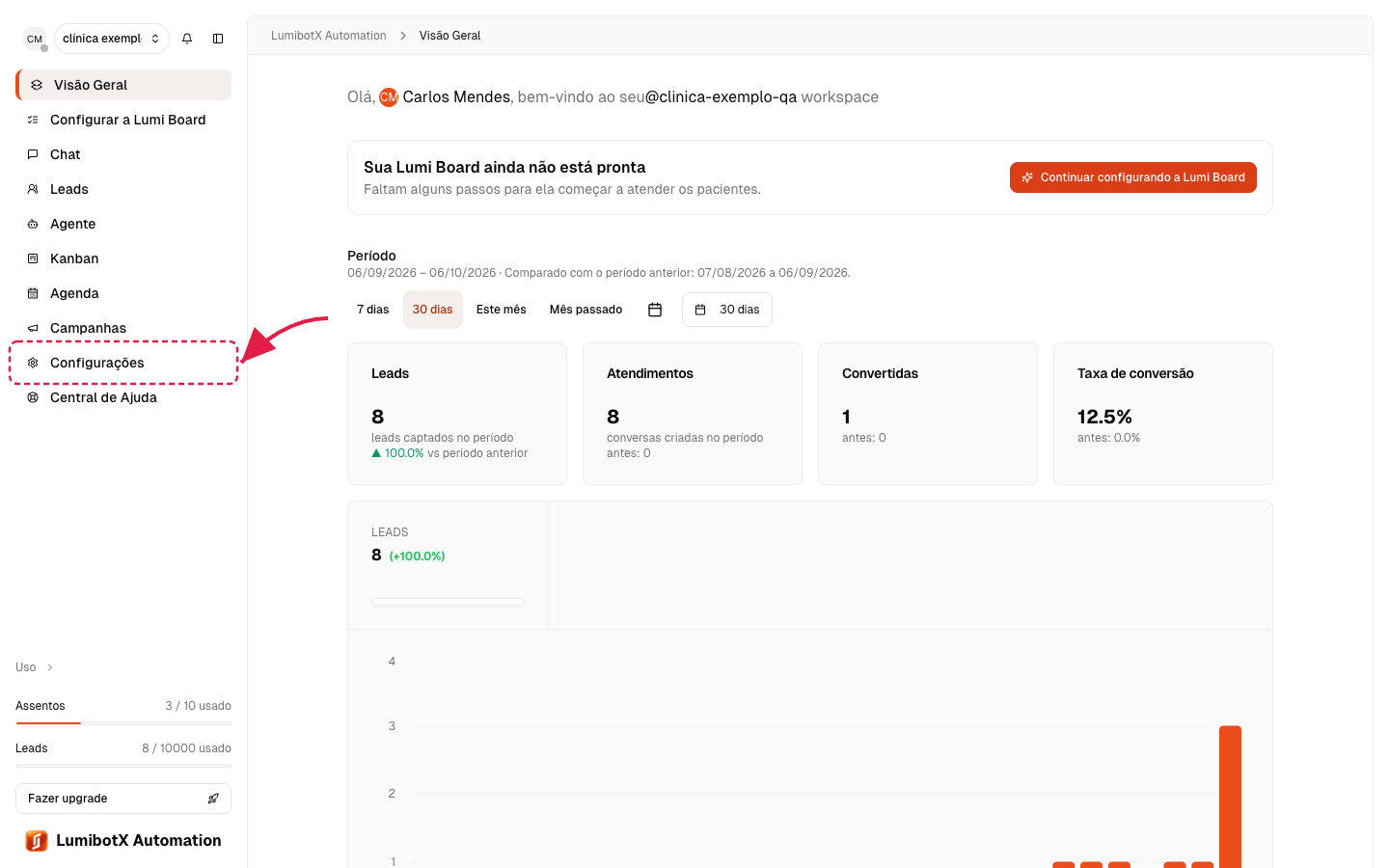1389x868 pixels.
Task: Click Leads usage progress bar
Action: tap(123, 766)
